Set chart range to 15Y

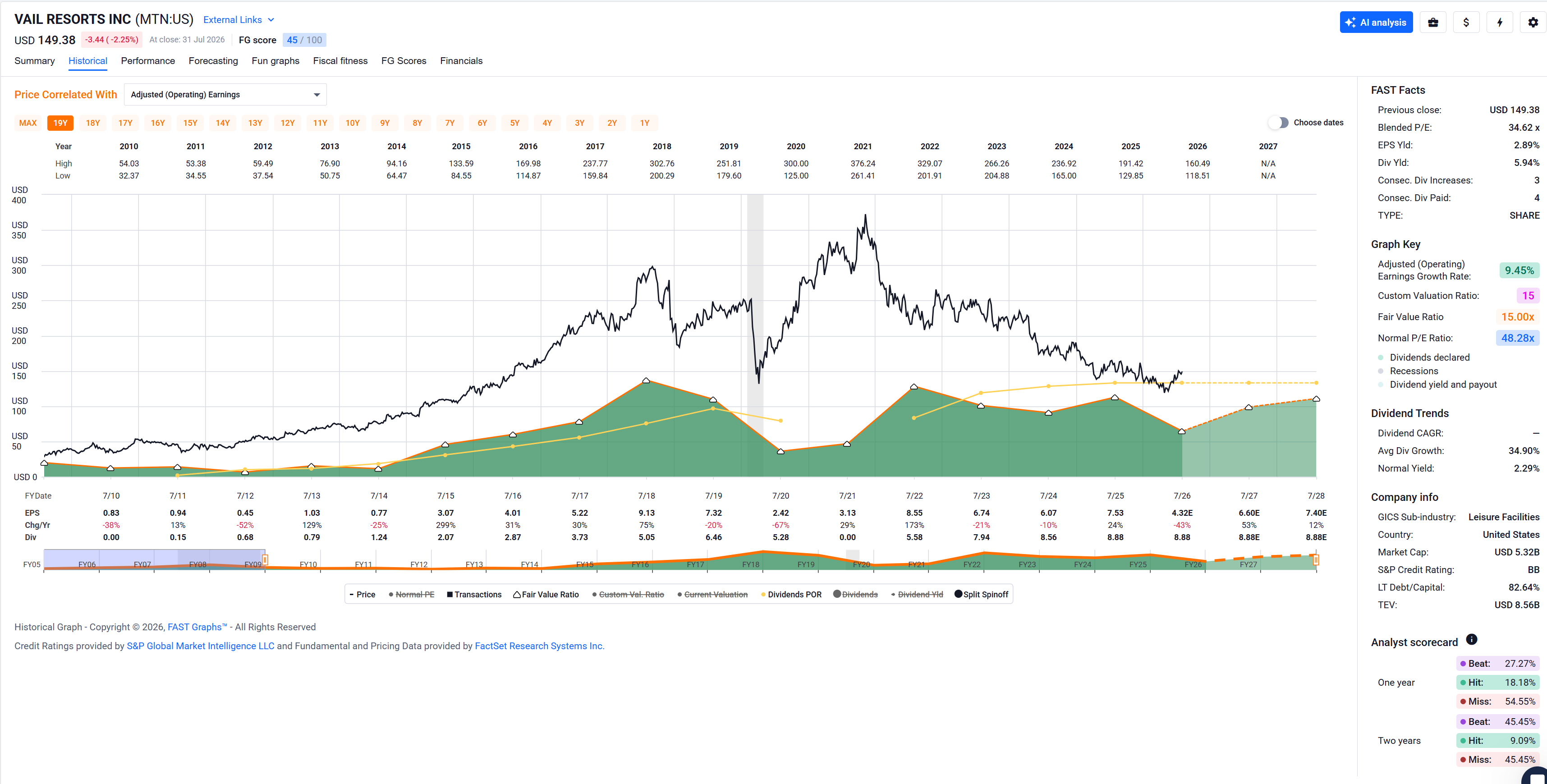pyautogui.click(x=190, y=123)
